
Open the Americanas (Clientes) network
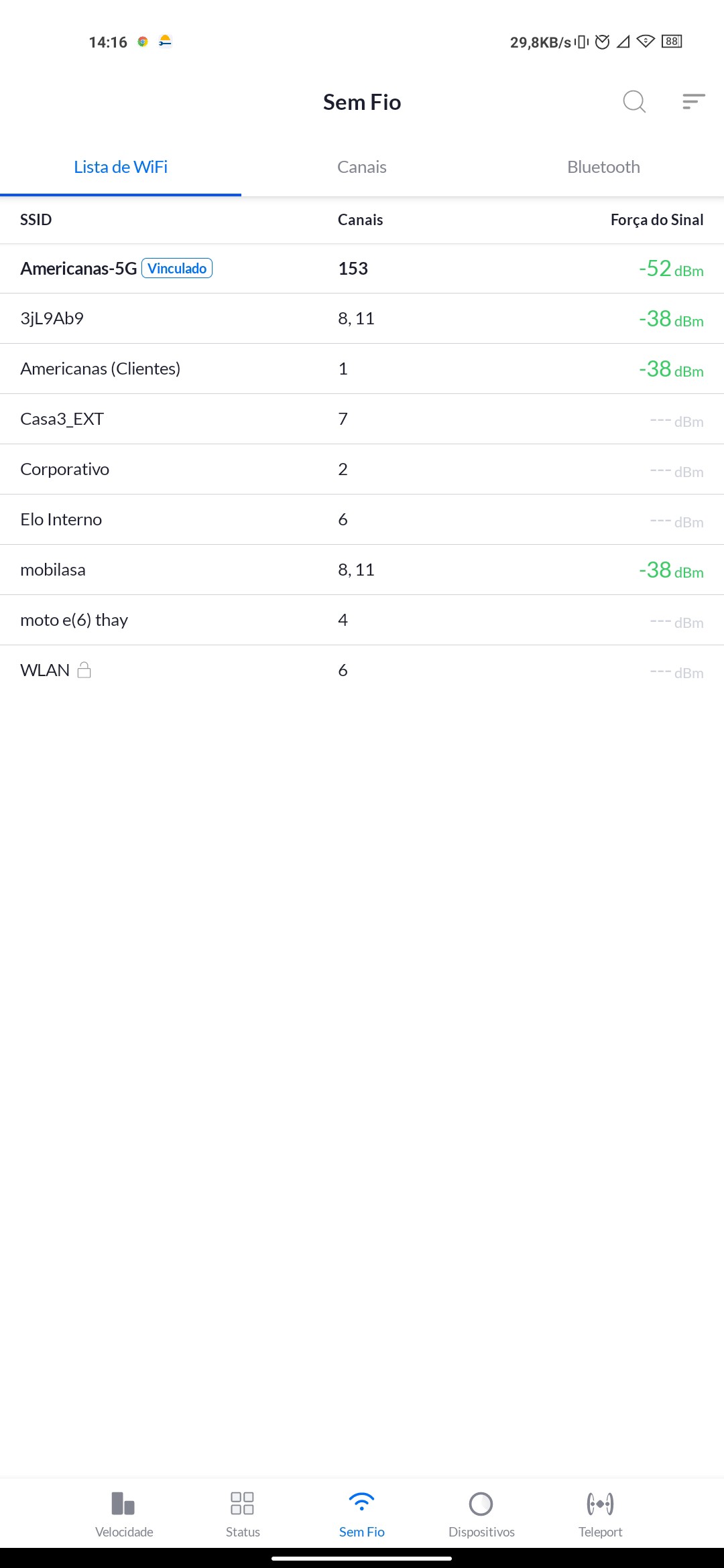(101, 369)
